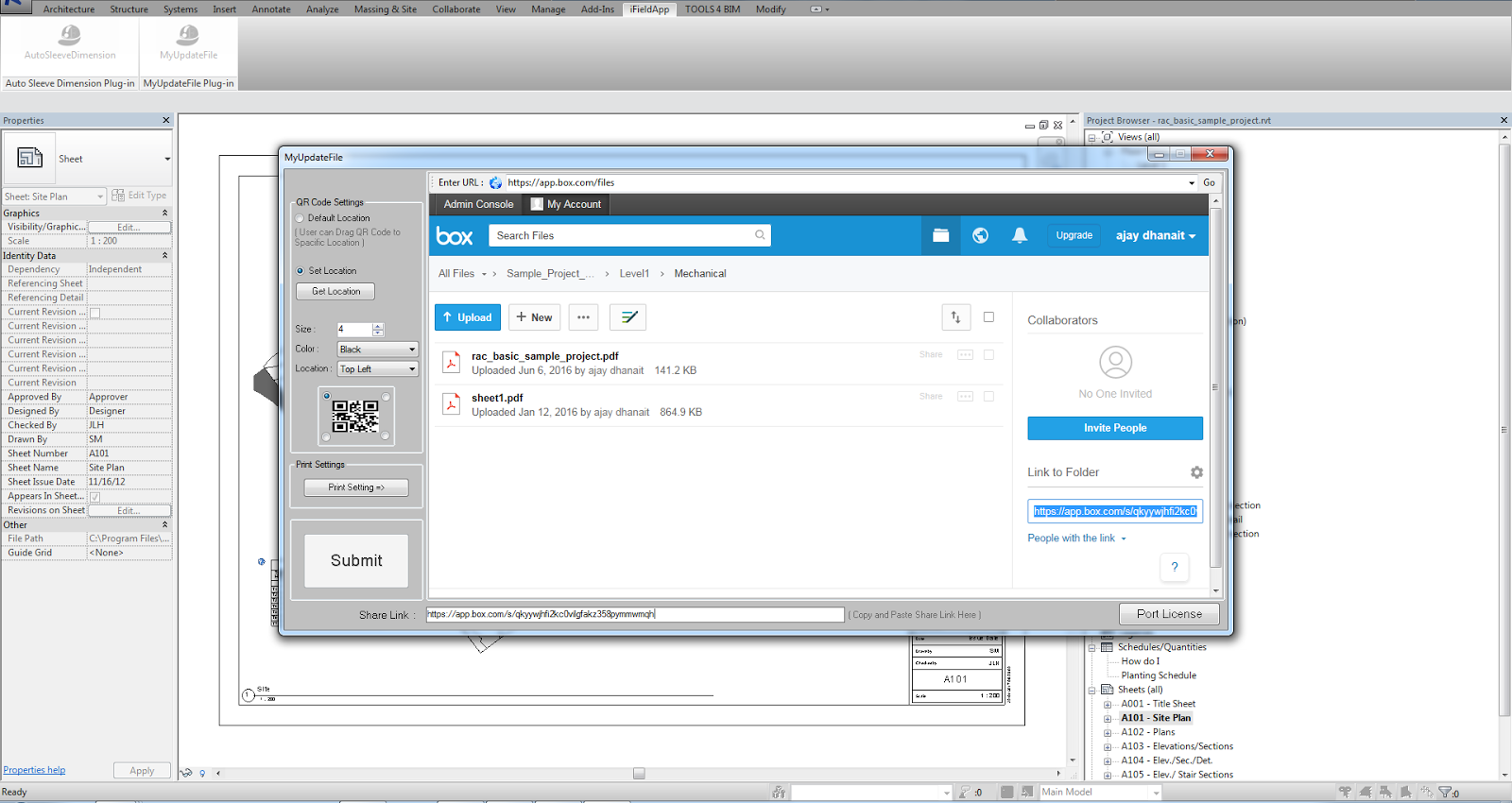Image resolution: width=1512 pixels, height=803 pixels.
Task: Open the All Files breadcrumb dropdown
Action: (484, 274)
